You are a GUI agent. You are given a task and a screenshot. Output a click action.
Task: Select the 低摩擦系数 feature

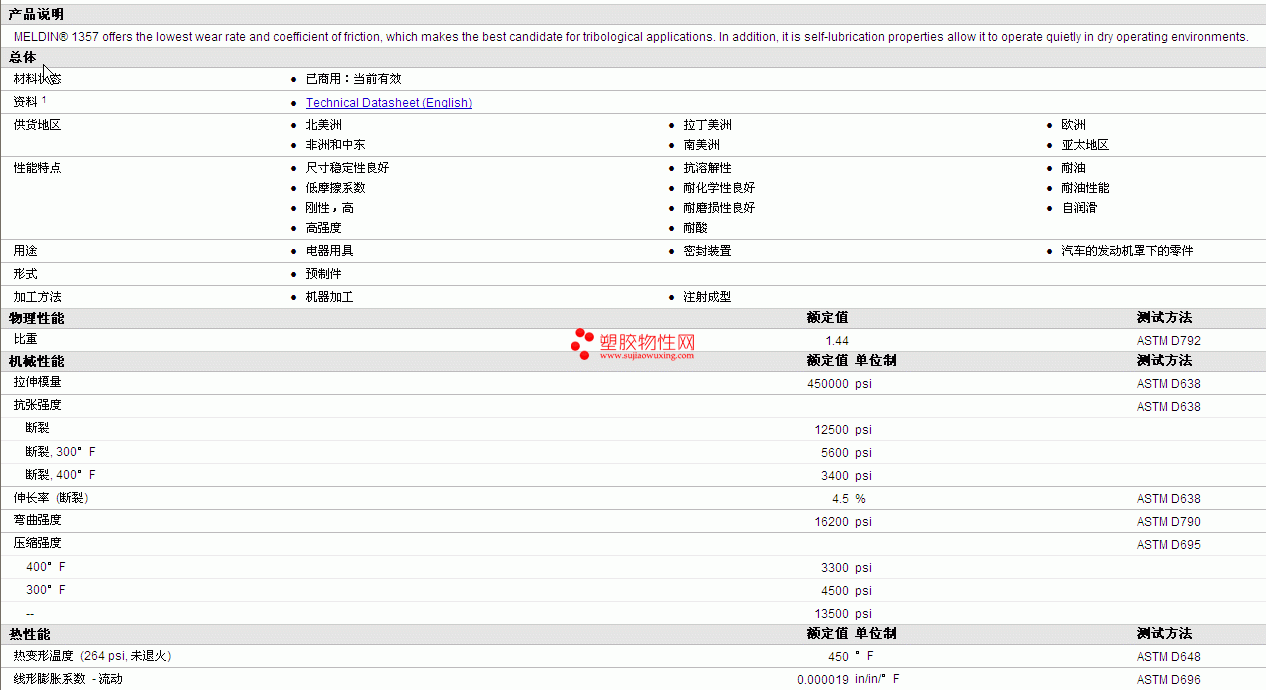(335, 188)
